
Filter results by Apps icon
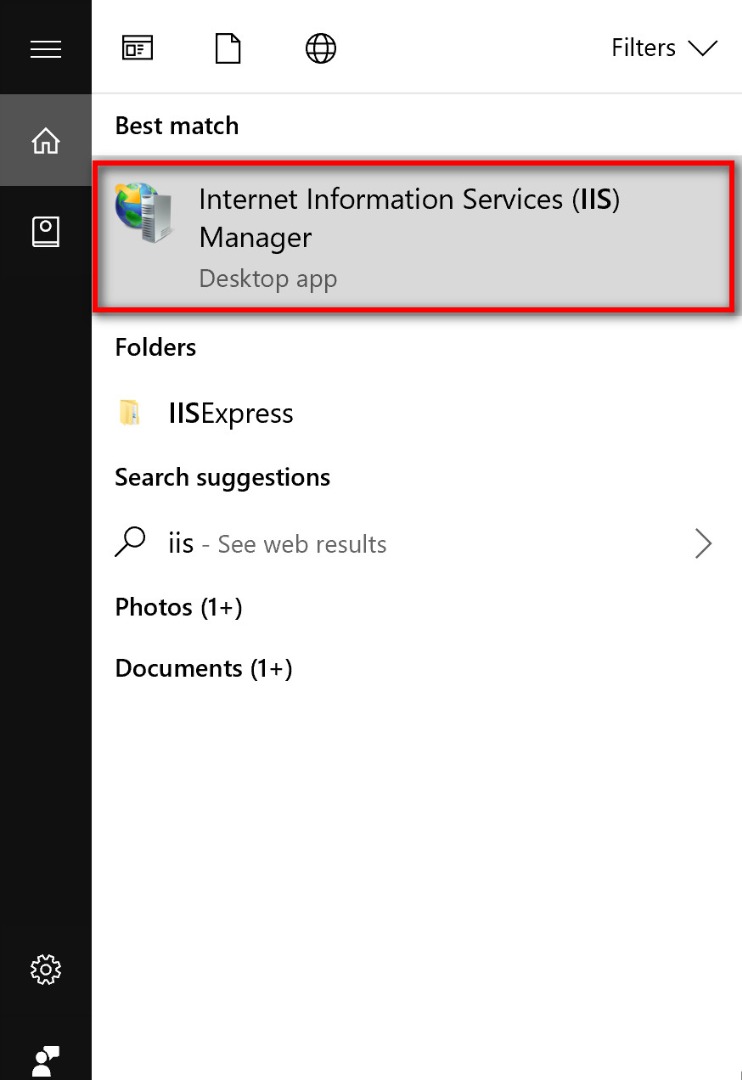[x=137, y=48]
